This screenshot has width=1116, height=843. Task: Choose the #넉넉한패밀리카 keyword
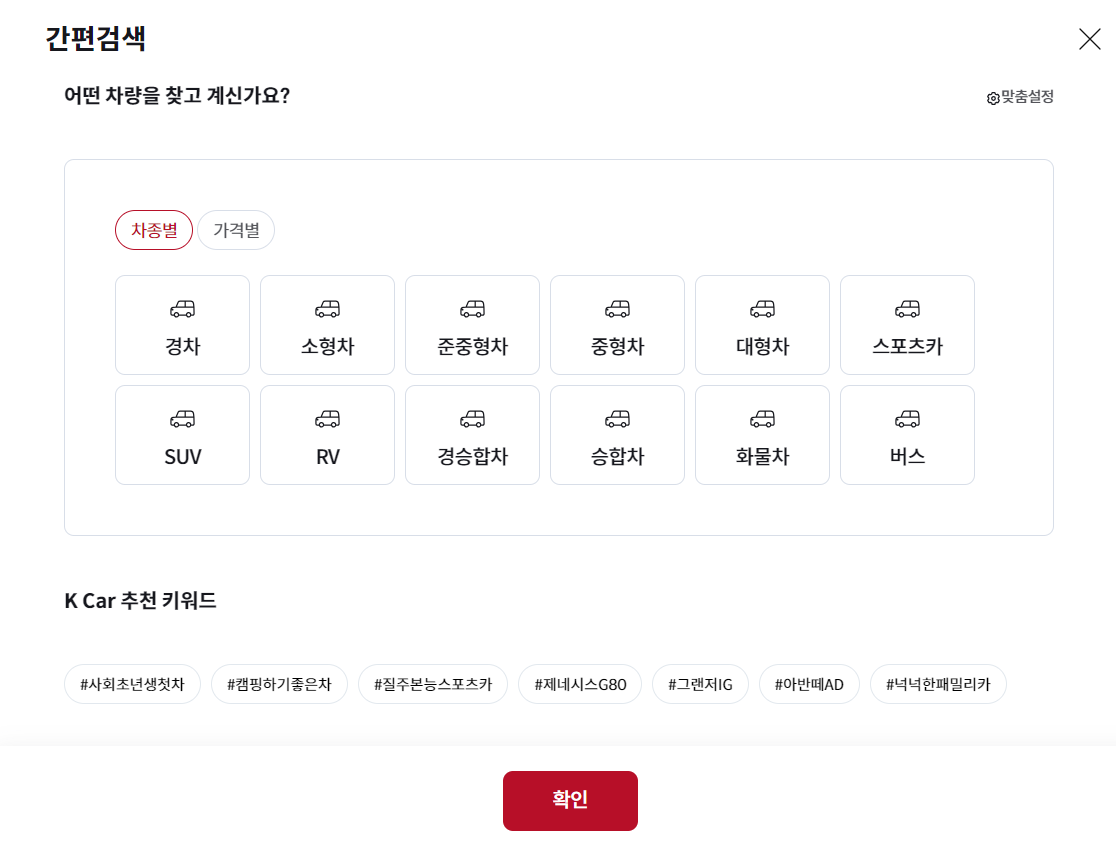pos(938,684)
